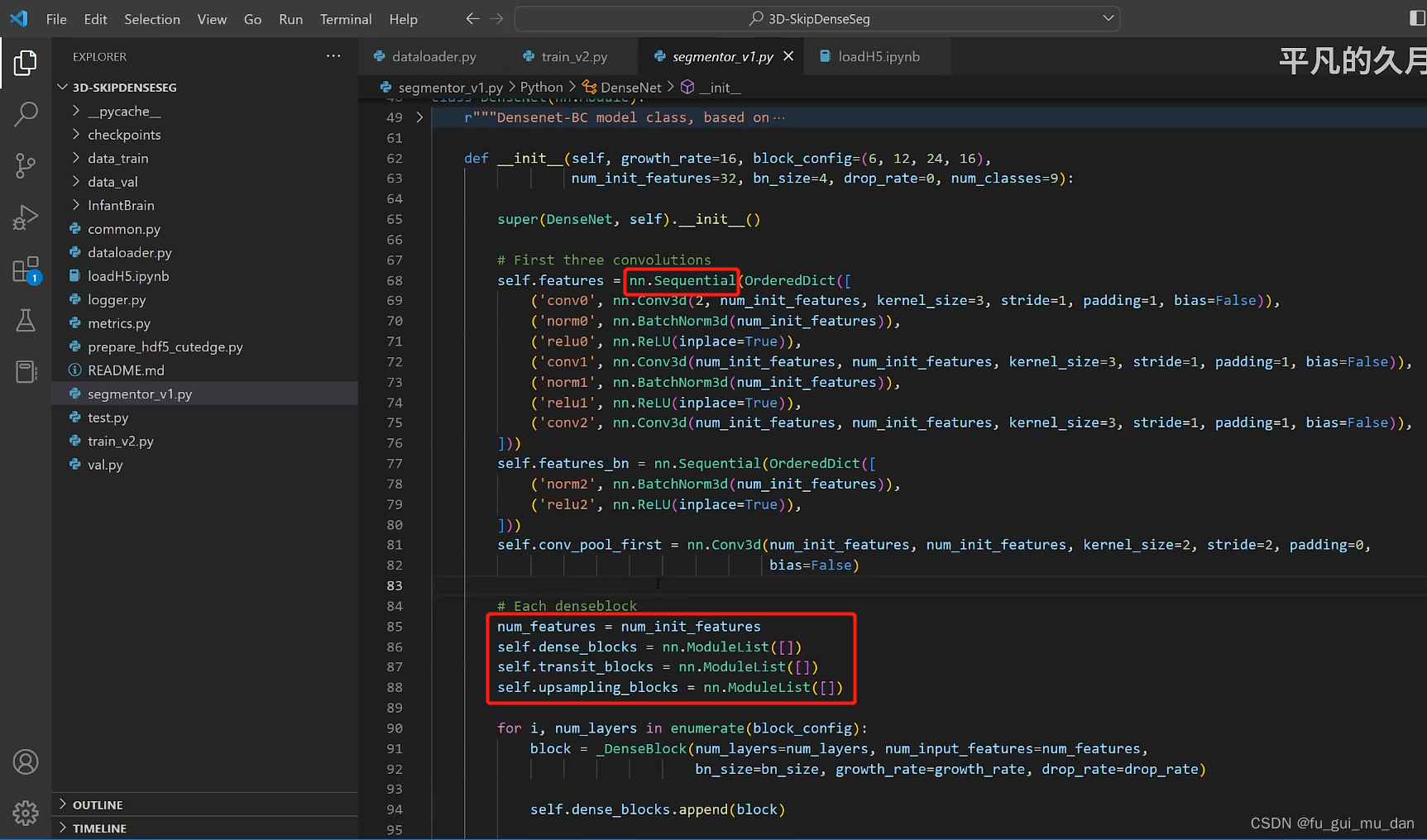Open the Run menu
Viewport: 1427px width, 840px height.
290,19
